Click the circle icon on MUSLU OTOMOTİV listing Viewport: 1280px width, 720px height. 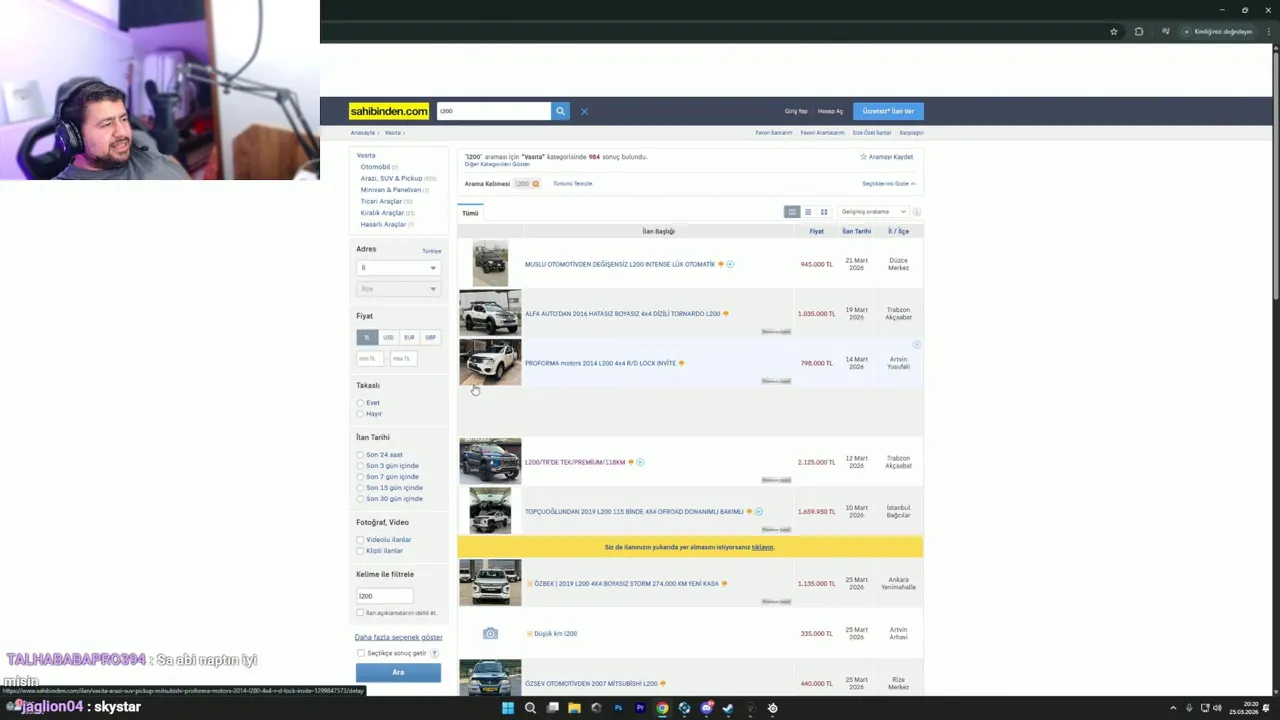[730, 264]
